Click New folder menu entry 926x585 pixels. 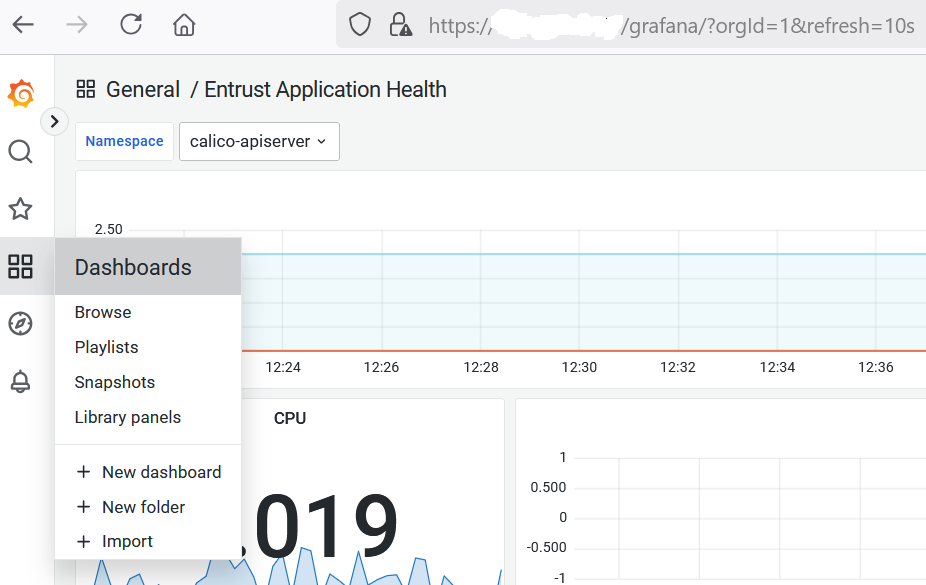coord(131,507)
